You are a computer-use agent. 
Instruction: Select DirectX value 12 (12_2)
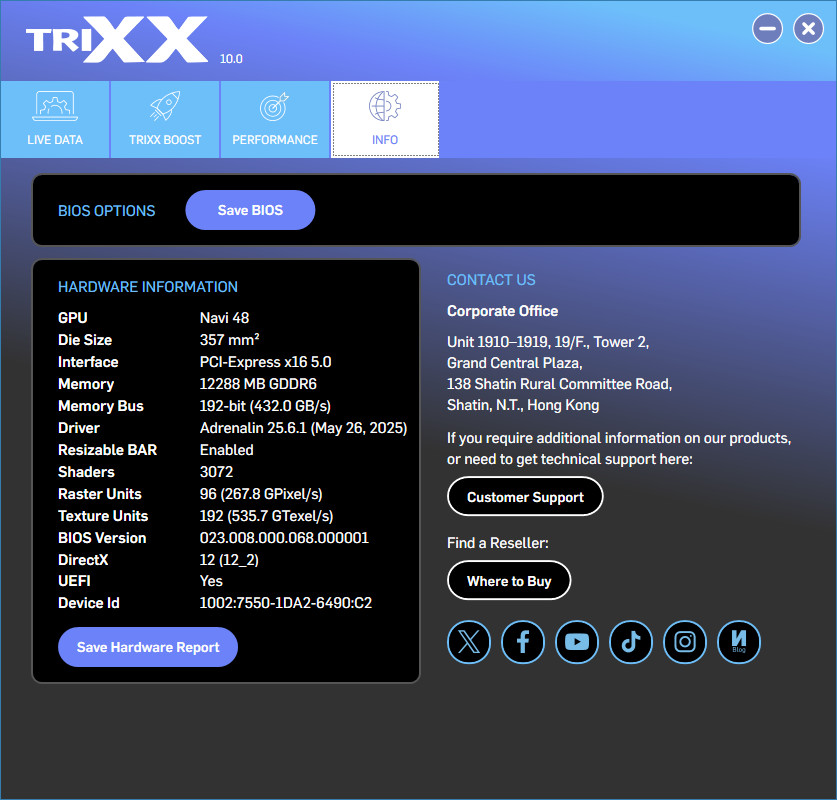(x=229, y=560)
